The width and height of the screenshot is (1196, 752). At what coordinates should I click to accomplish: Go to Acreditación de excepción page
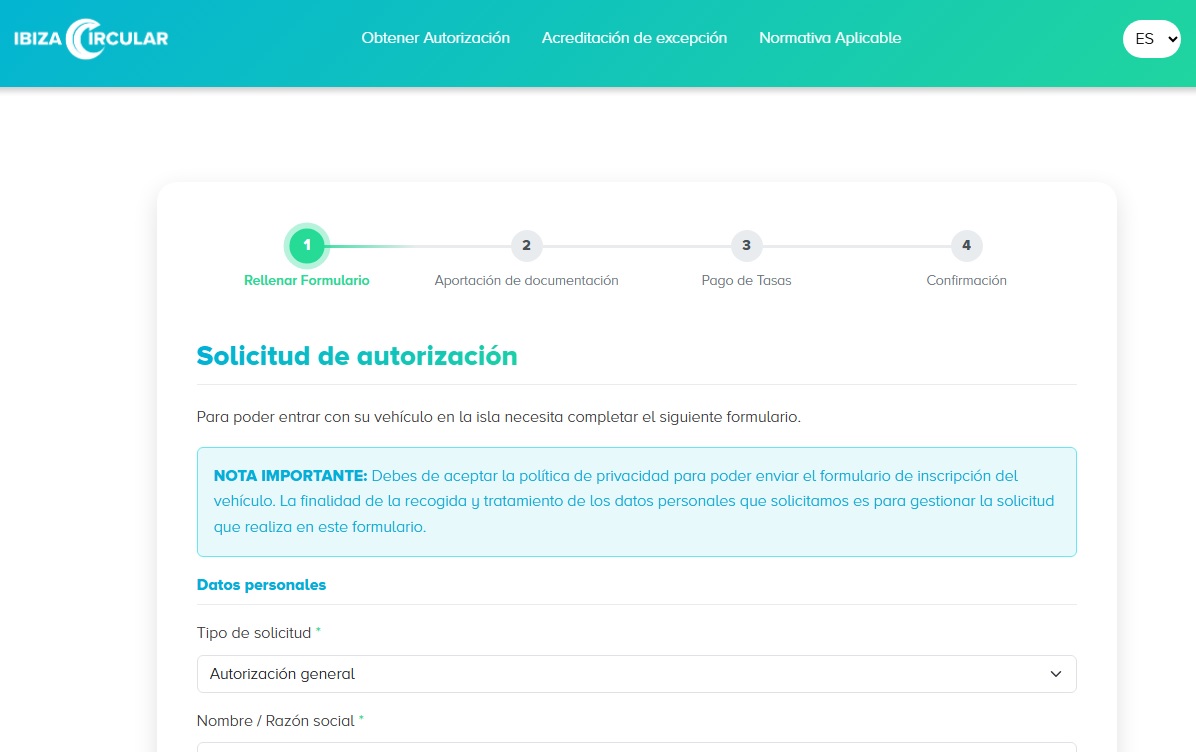(634, 38)
